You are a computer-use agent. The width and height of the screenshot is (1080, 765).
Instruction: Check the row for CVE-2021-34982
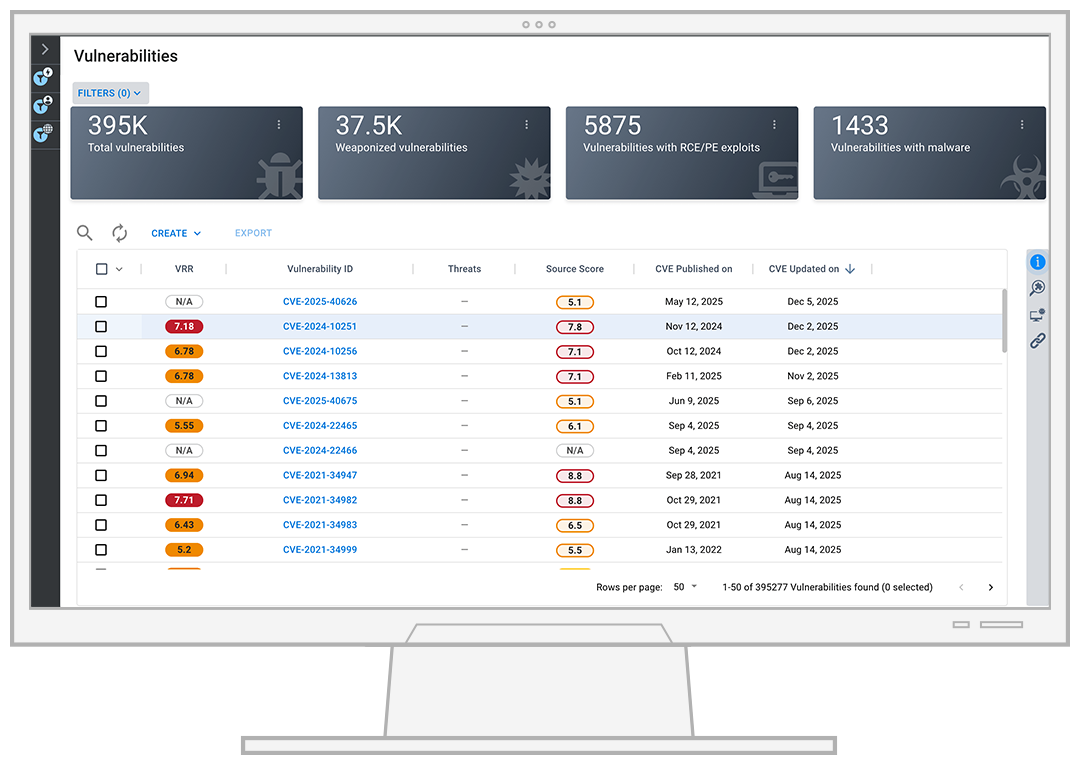coord(100,500)
